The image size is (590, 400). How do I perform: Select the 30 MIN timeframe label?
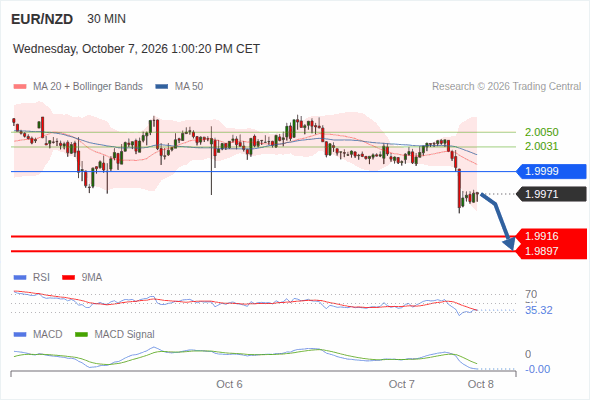pyautogui.click(x=106, y=19)
